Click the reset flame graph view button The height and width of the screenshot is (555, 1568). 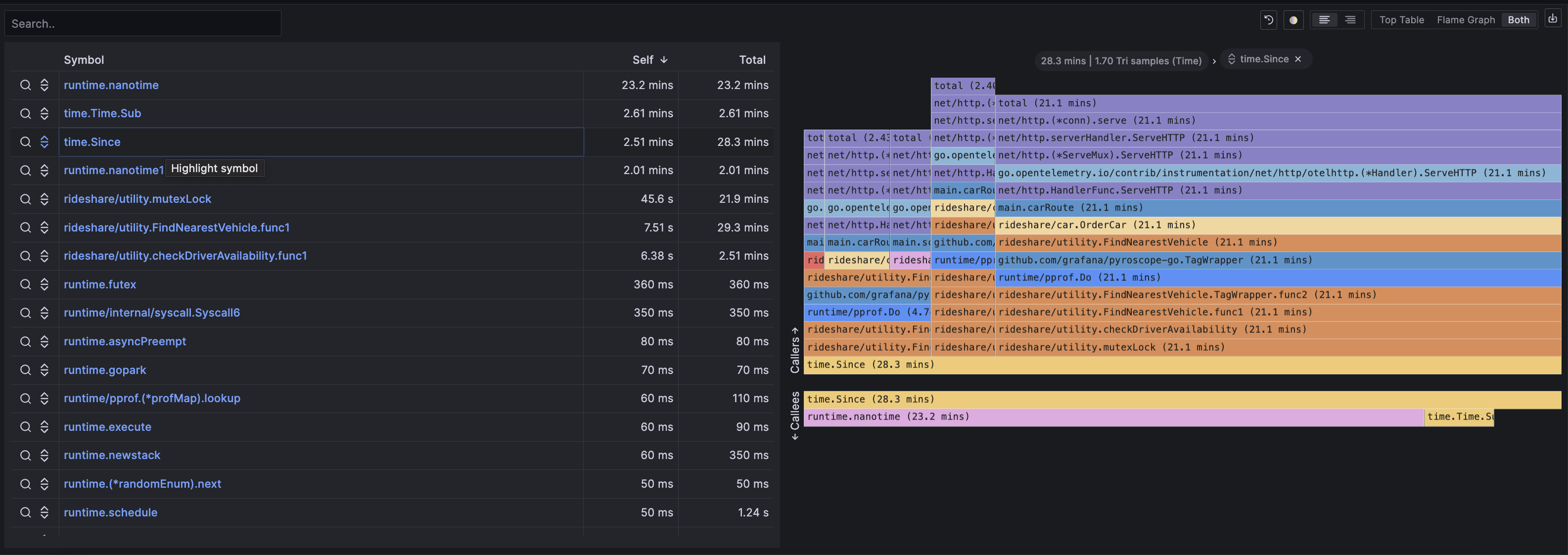(1269, 20)
